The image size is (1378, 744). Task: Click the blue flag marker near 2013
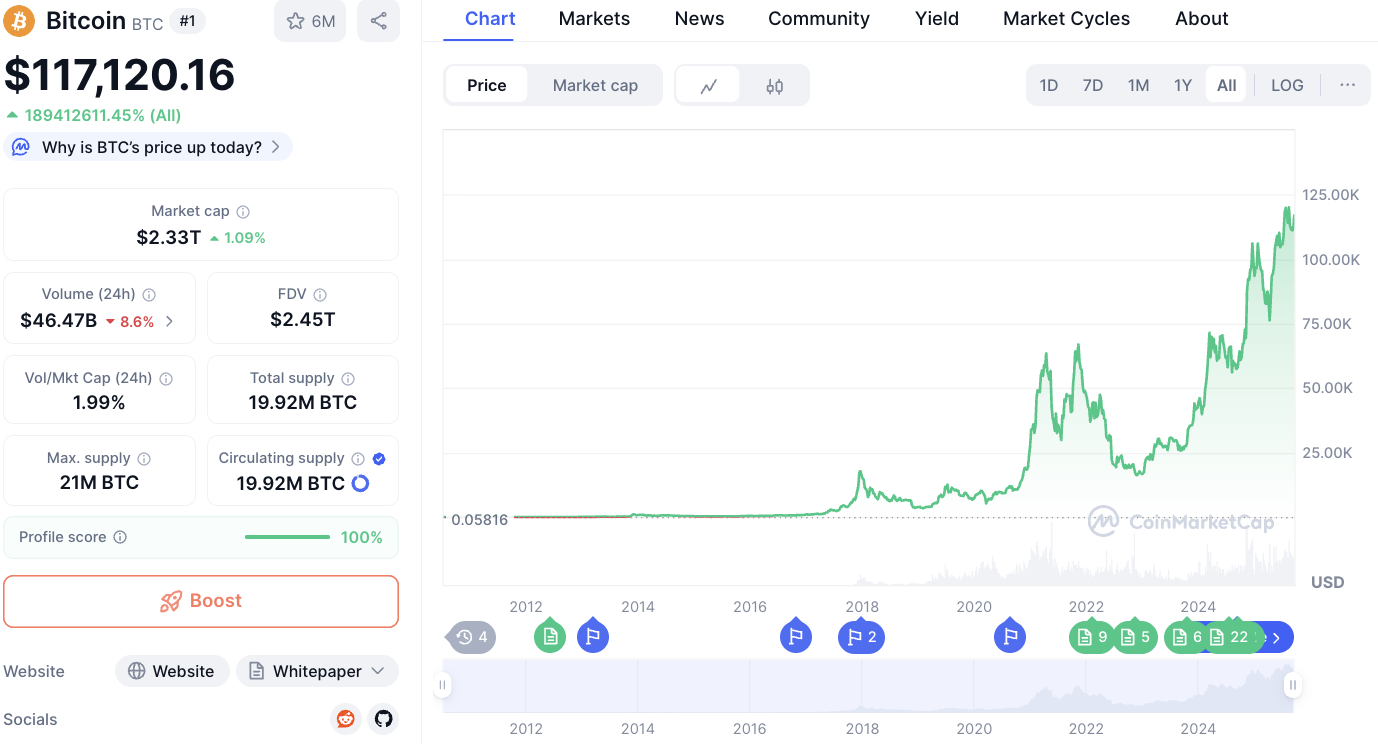point(593,636)
